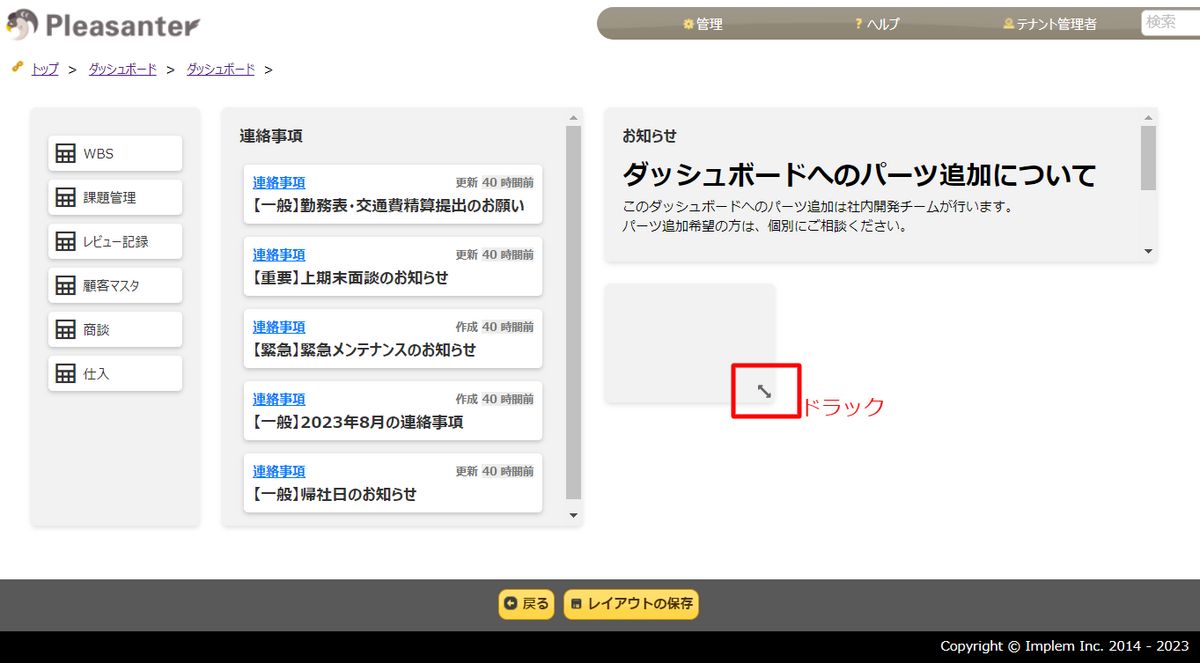Click the table icon beside 課題管理
The height and width of the screenshot is (663, 1200).
62,197
